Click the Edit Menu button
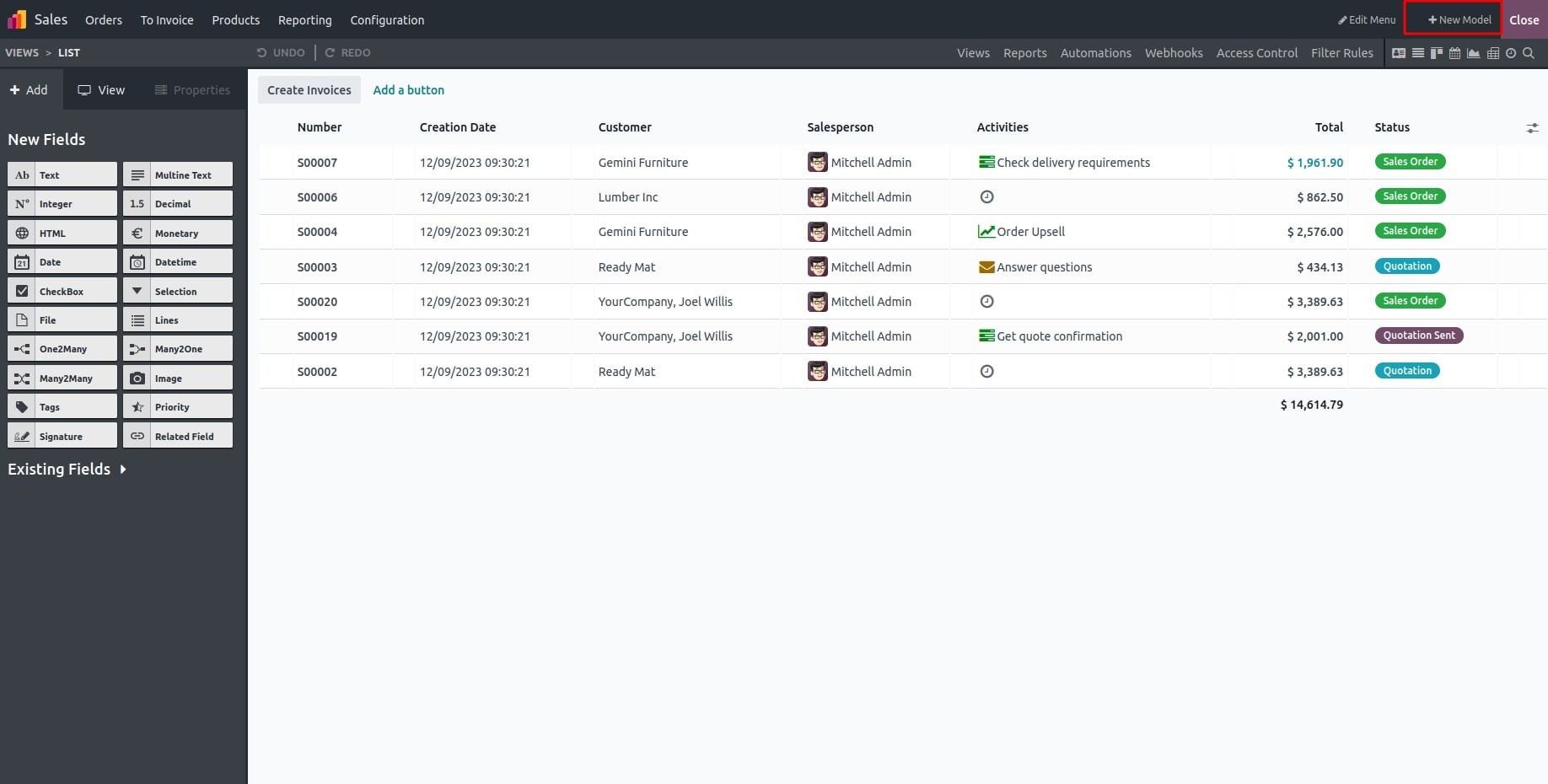 coord(1367,19)
